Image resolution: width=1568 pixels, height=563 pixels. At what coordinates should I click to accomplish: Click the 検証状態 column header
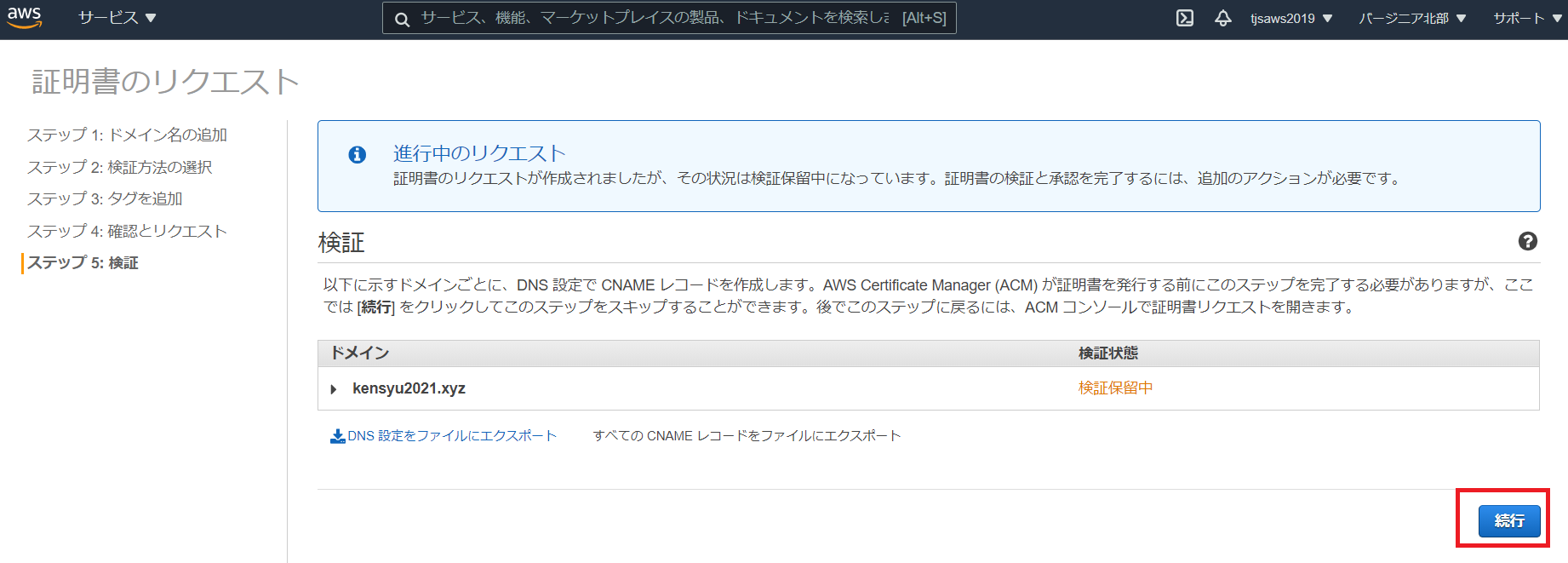pos(1108,353)
